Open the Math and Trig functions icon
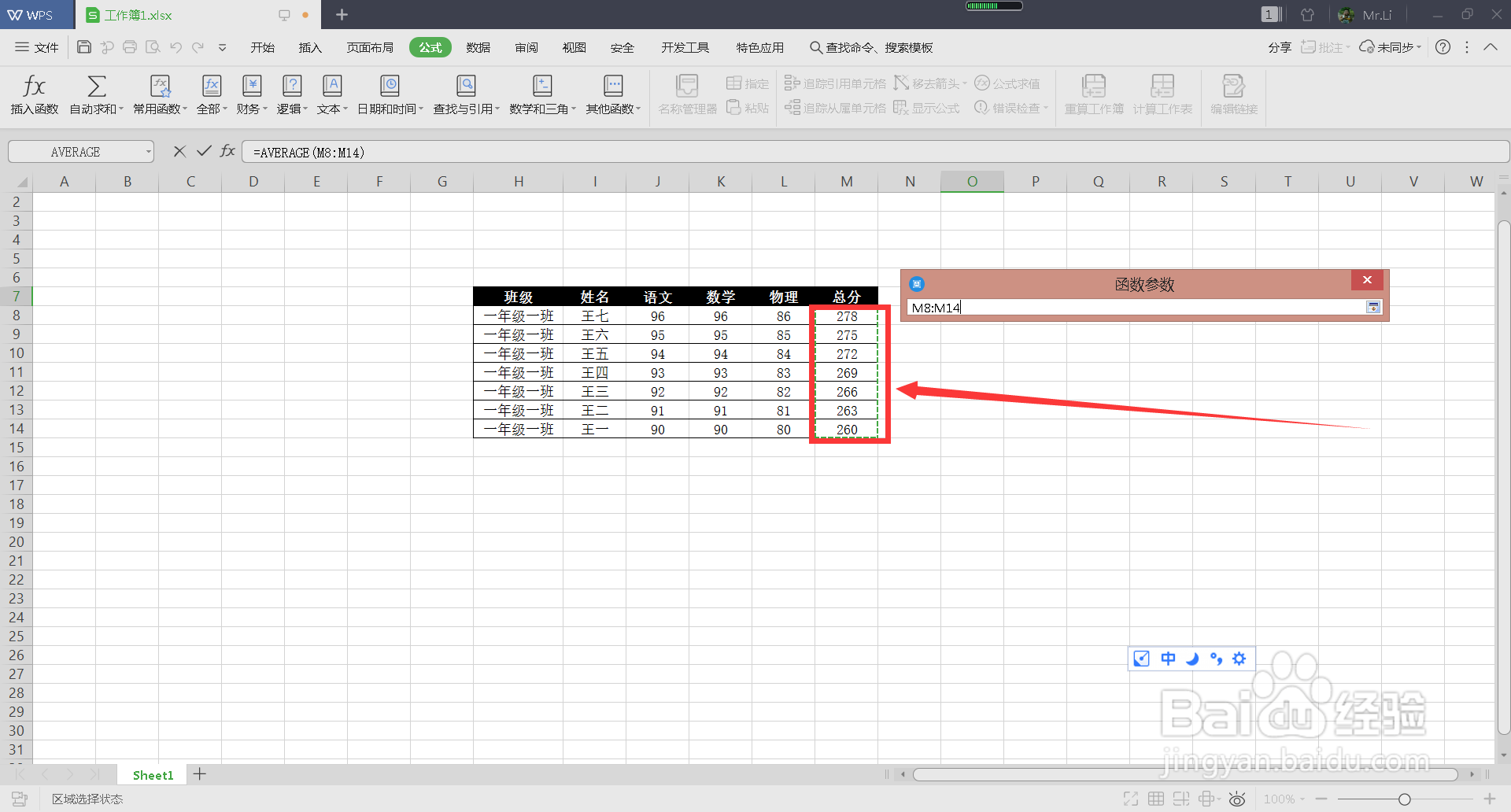The height and width of the screenshot is (812, 1511). (x=542, y=86)
